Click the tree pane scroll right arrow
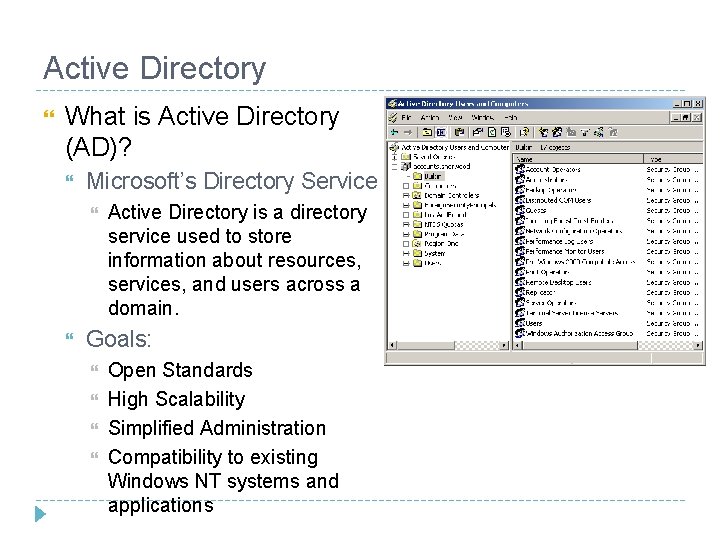 [505, 345]
